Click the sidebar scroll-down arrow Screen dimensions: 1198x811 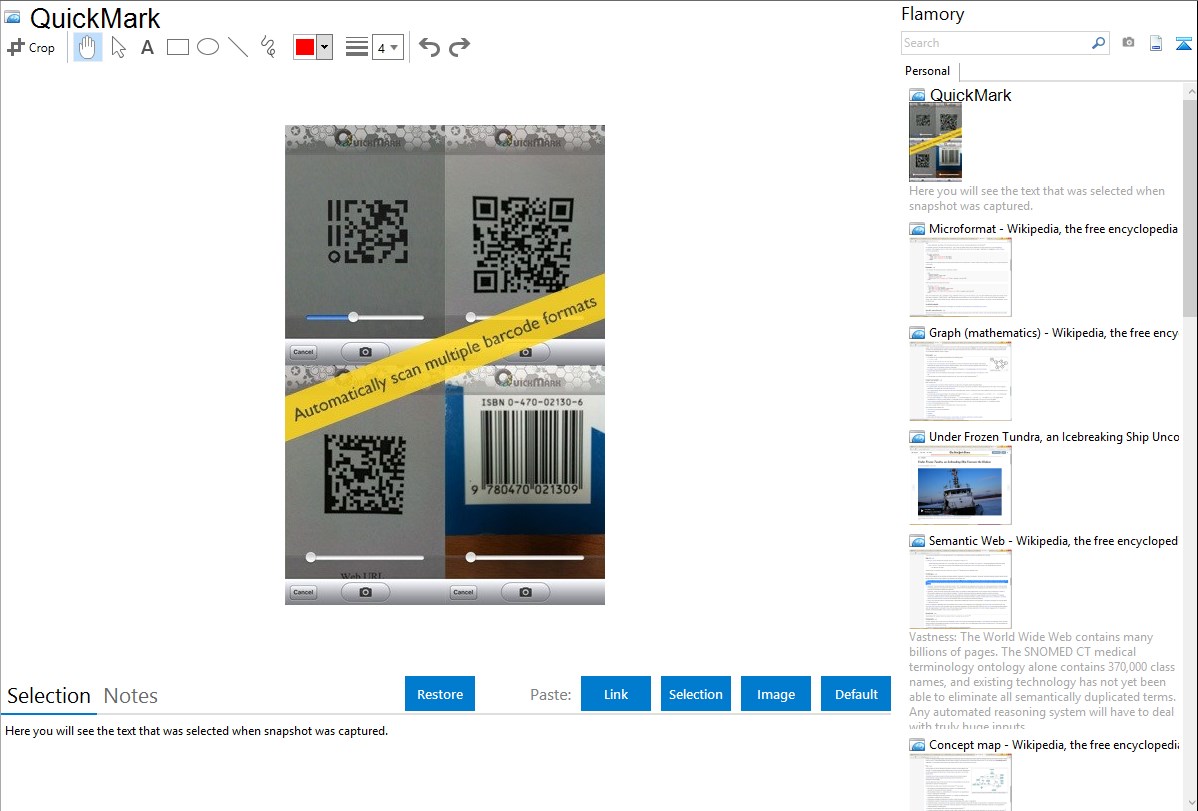pos(1190,803)
